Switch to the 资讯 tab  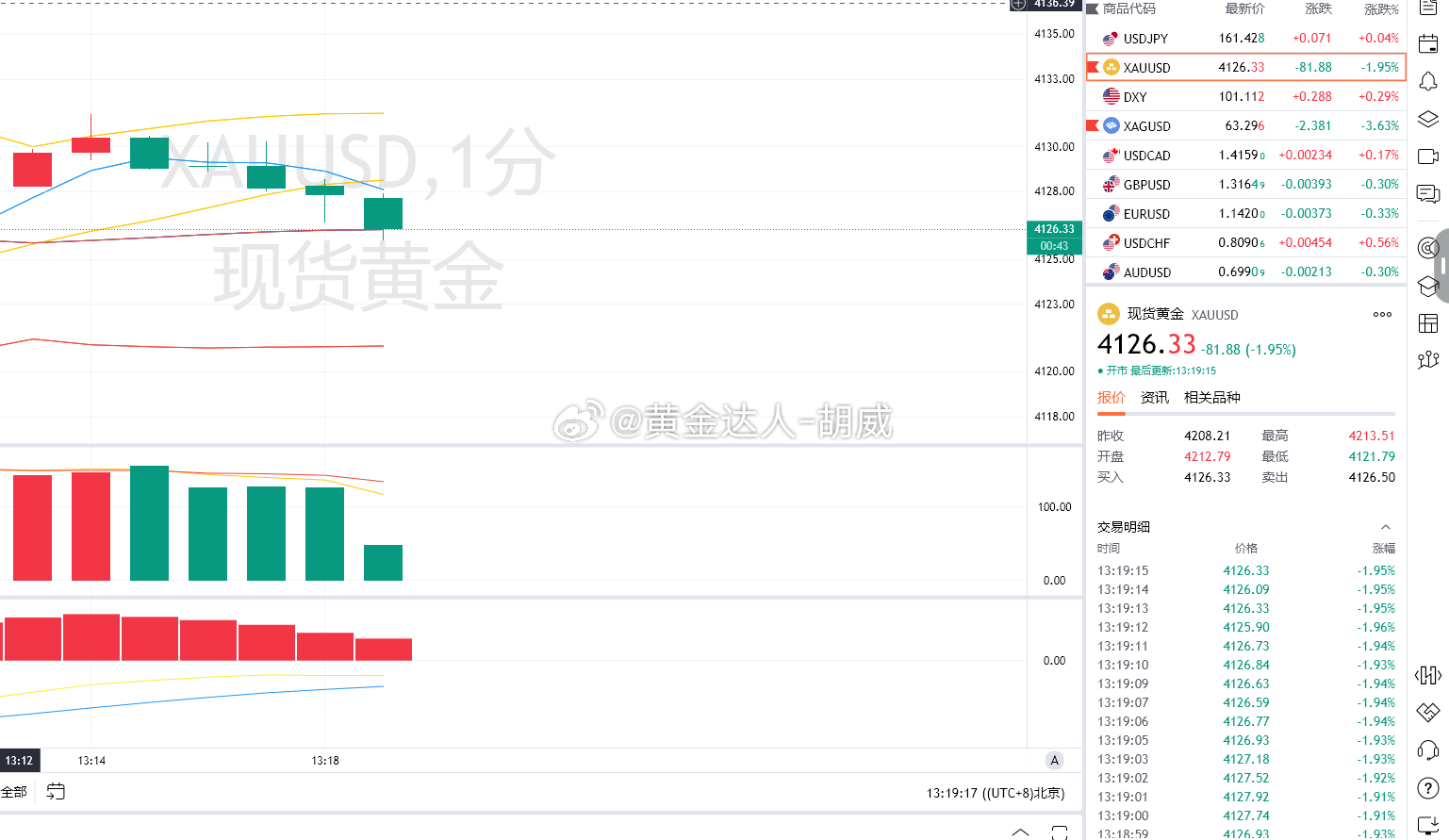1154,398
